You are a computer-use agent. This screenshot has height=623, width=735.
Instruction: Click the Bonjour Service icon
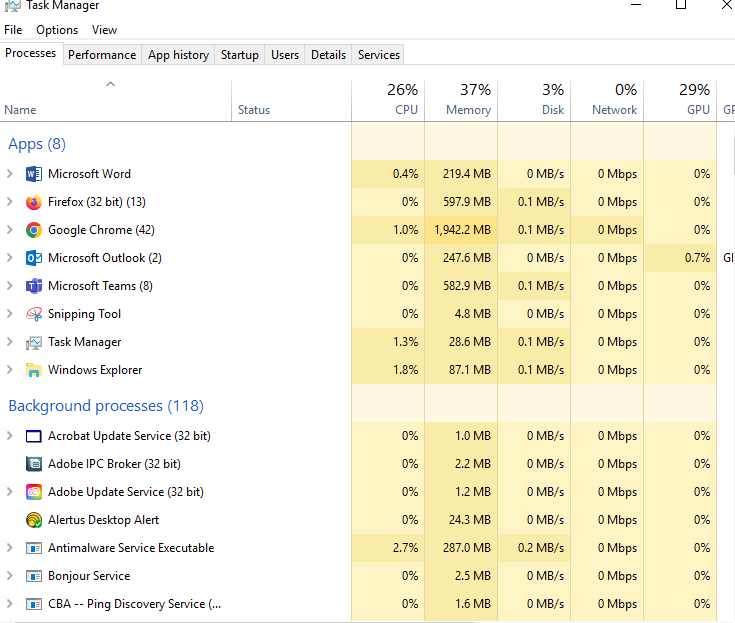click(x=34, y=576)
